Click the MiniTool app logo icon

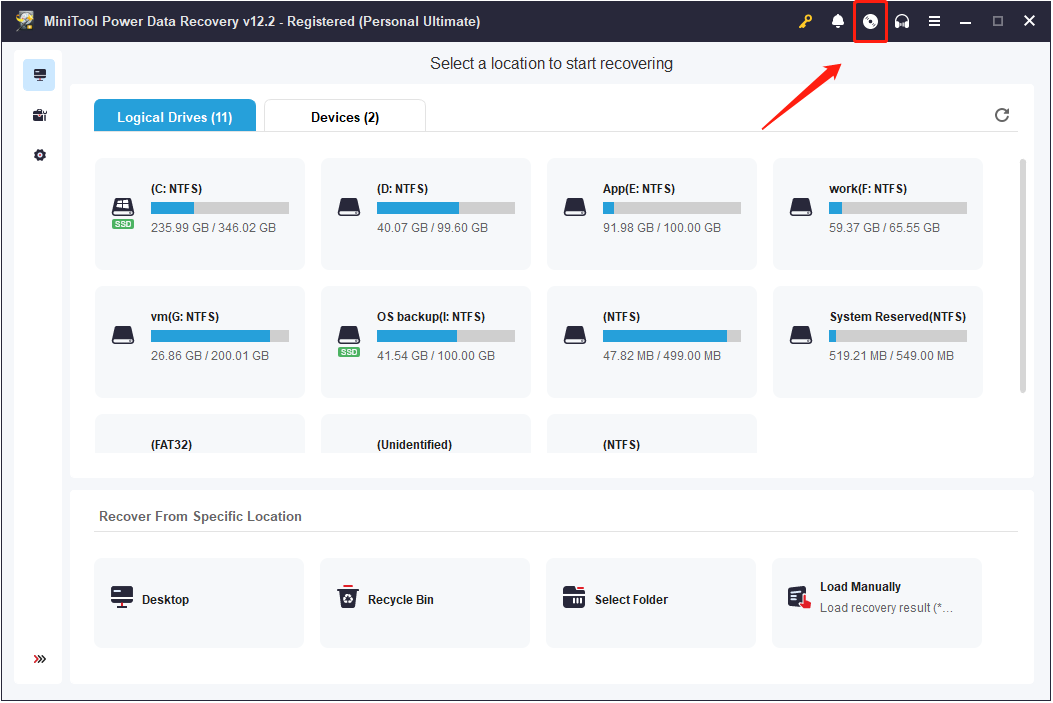[x=26, y=21]
